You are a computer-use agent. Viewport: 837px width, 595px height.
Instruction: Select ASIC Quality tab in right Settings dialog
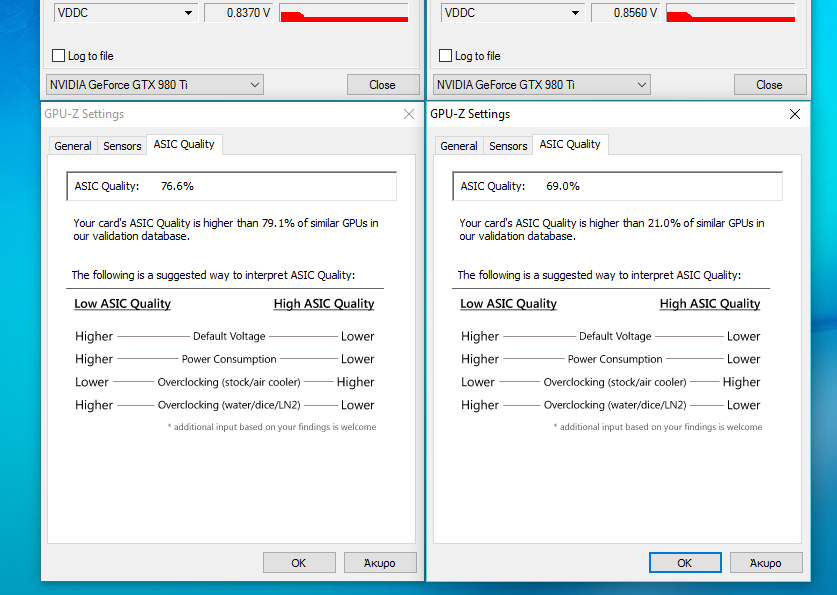570,144
